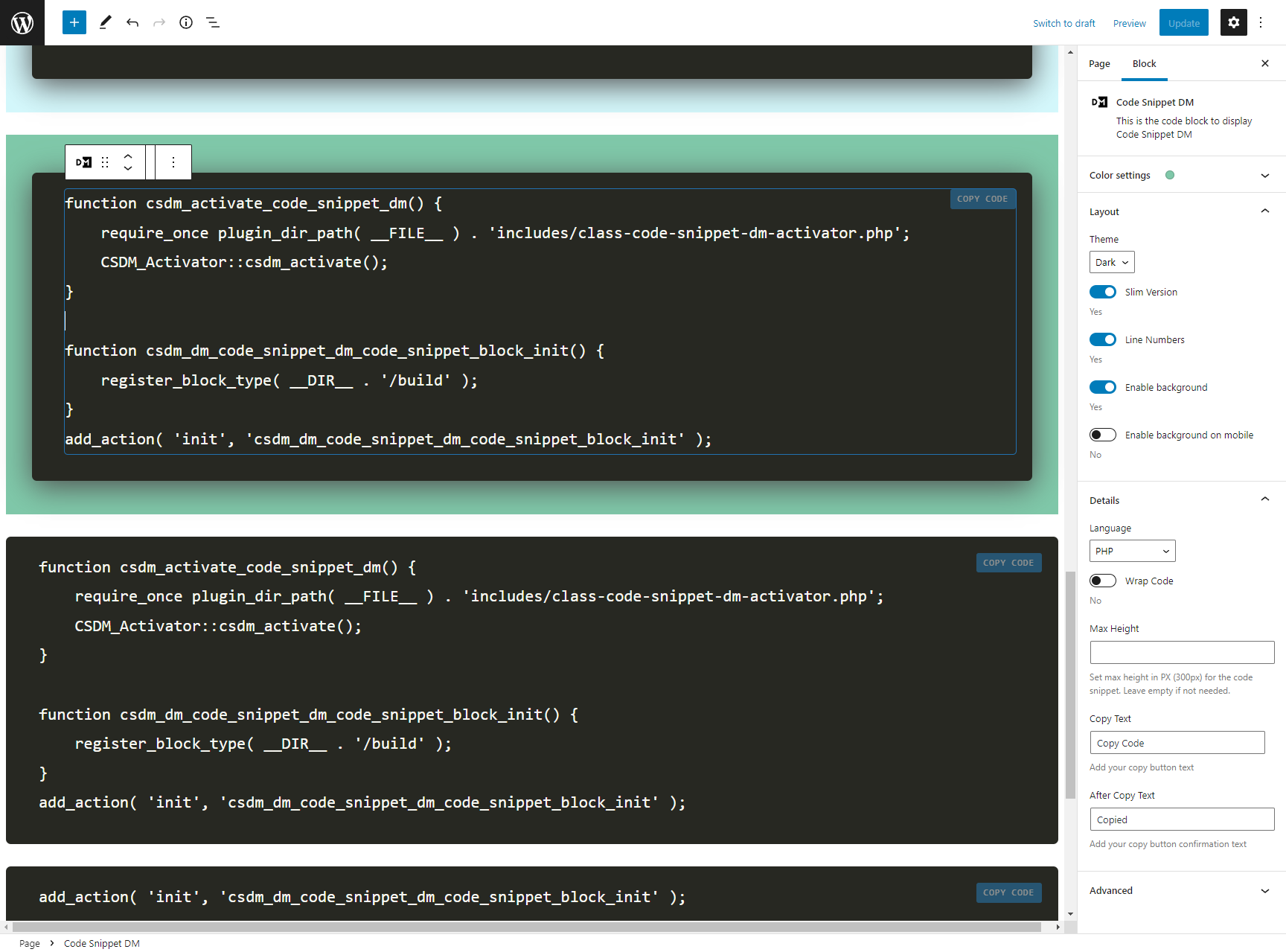Expand the Advanced panel
The height and width of the screenshot is (952, 1286).
pos(1182,890)
